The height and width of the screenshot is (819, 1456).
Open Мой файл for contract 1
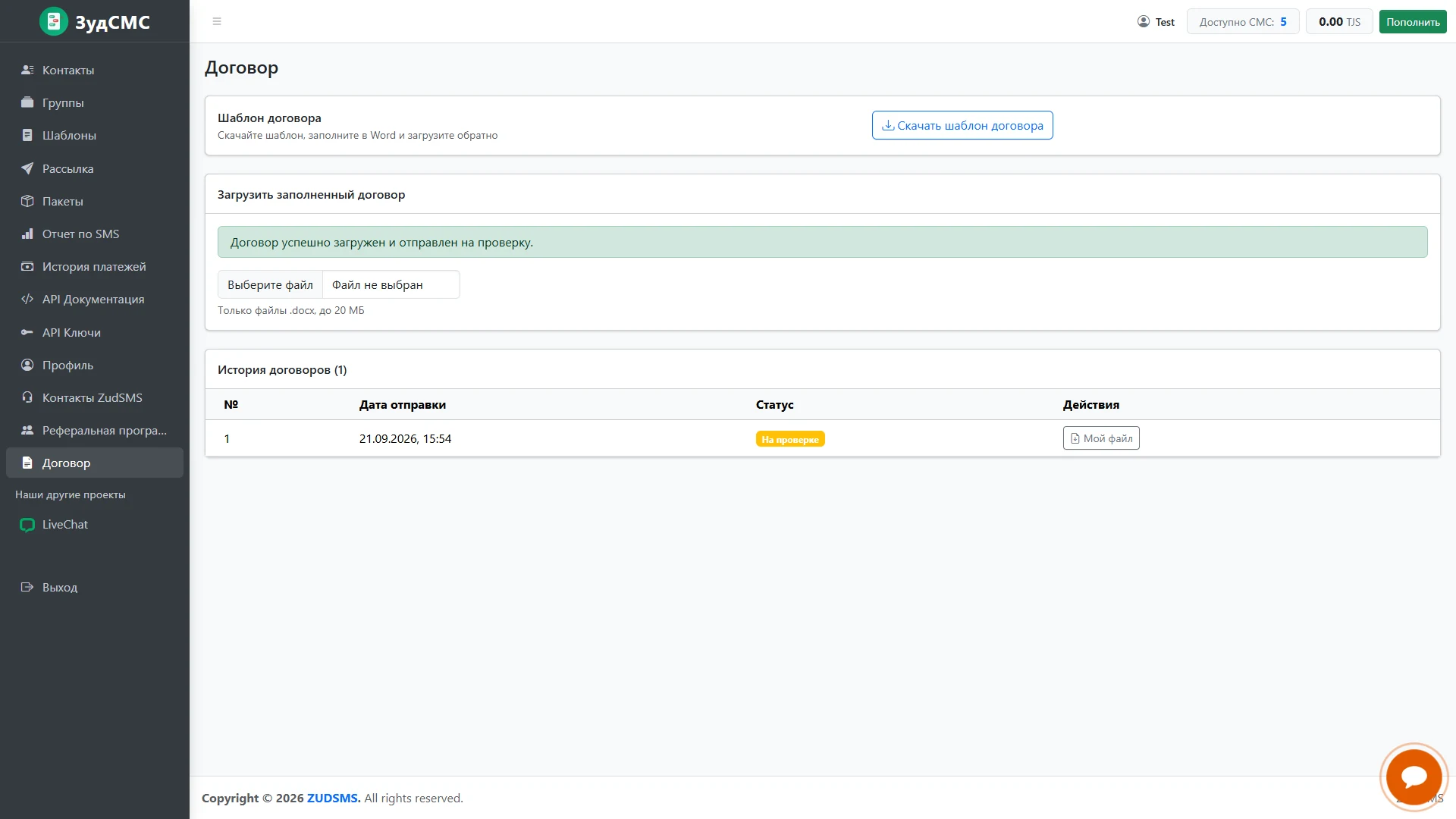coord(1101,438)
